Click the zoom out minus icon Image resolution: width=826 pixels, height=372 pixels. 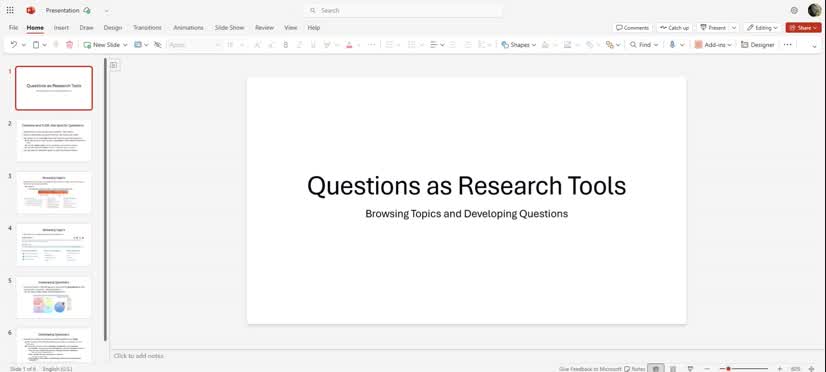coord(707,369)
